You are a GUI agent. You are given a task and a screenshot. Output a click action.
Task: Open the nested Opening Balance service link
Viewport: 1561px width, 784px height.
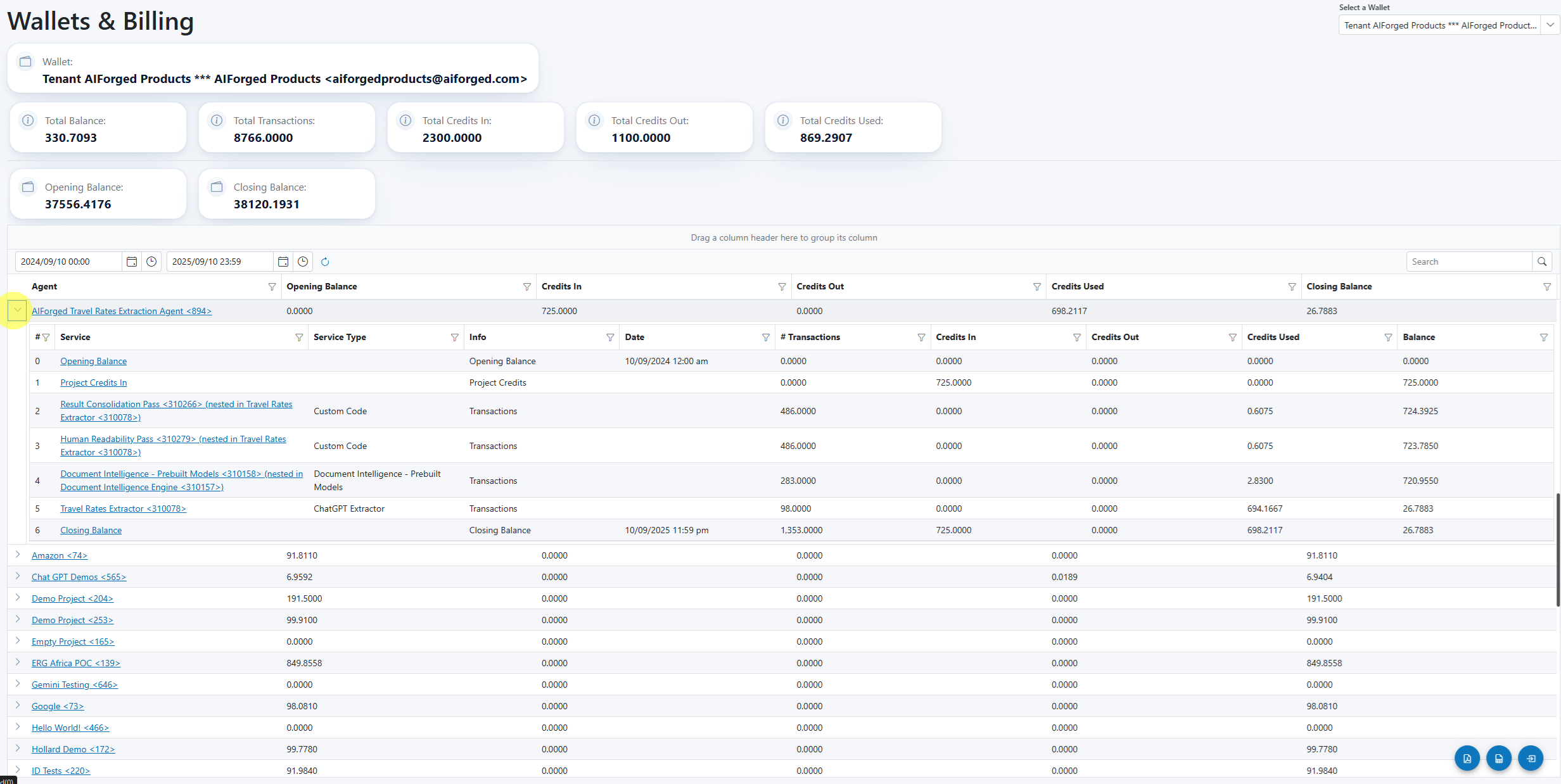[x=94, y=361]
